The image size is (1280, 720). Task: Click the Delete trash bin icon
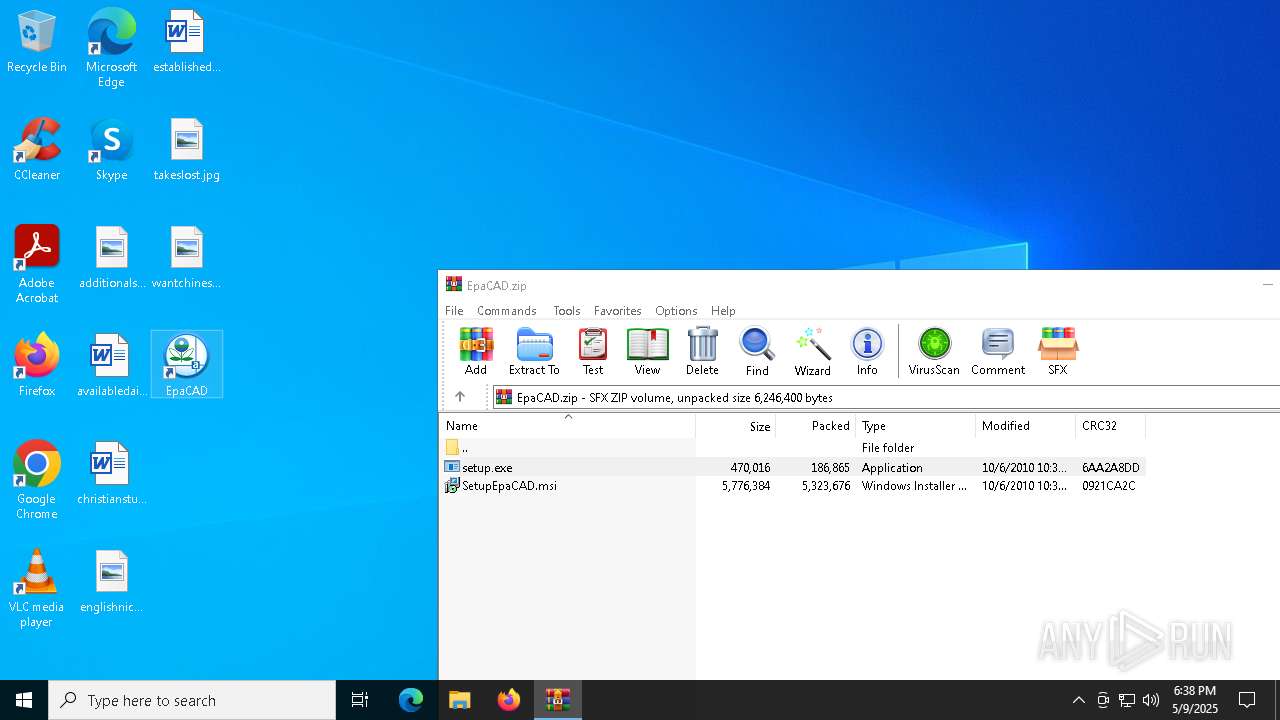(702, 351)
